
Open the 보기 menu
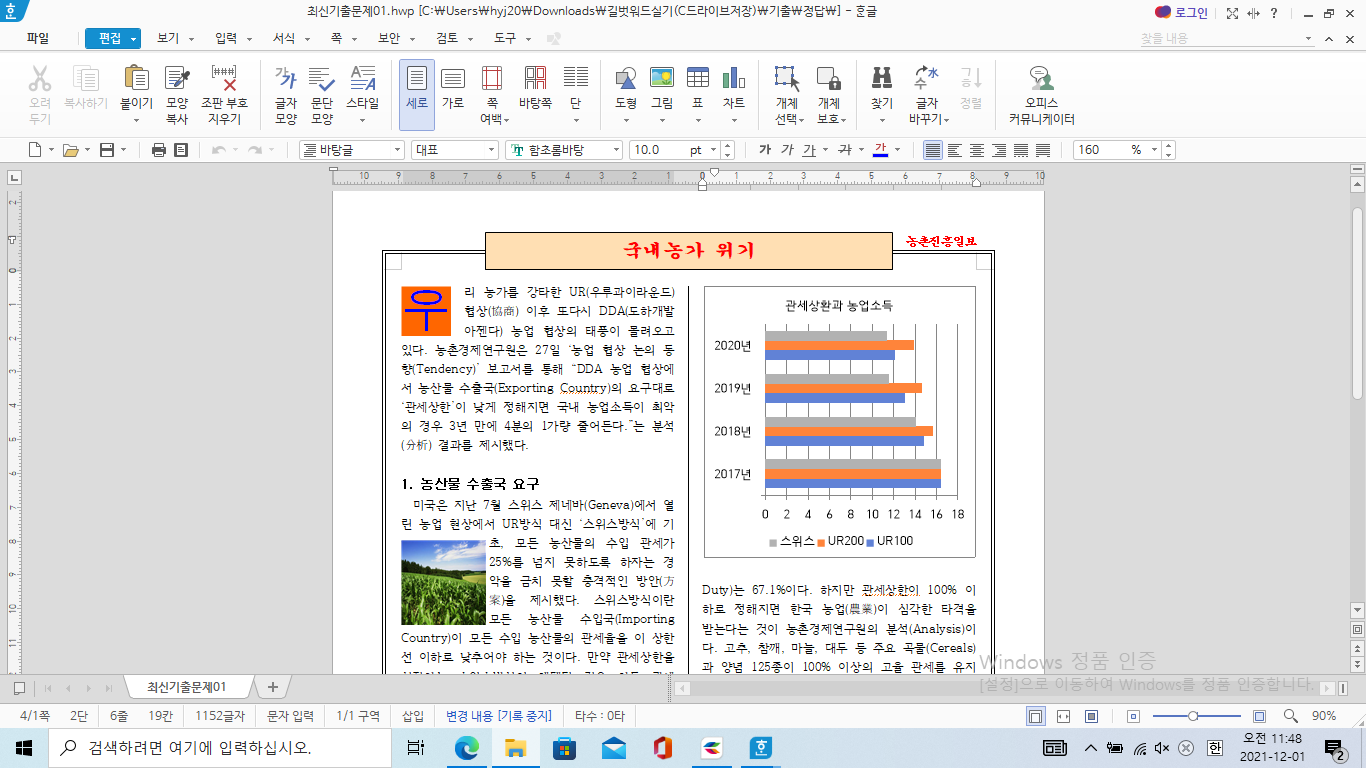tap(168, 38)
